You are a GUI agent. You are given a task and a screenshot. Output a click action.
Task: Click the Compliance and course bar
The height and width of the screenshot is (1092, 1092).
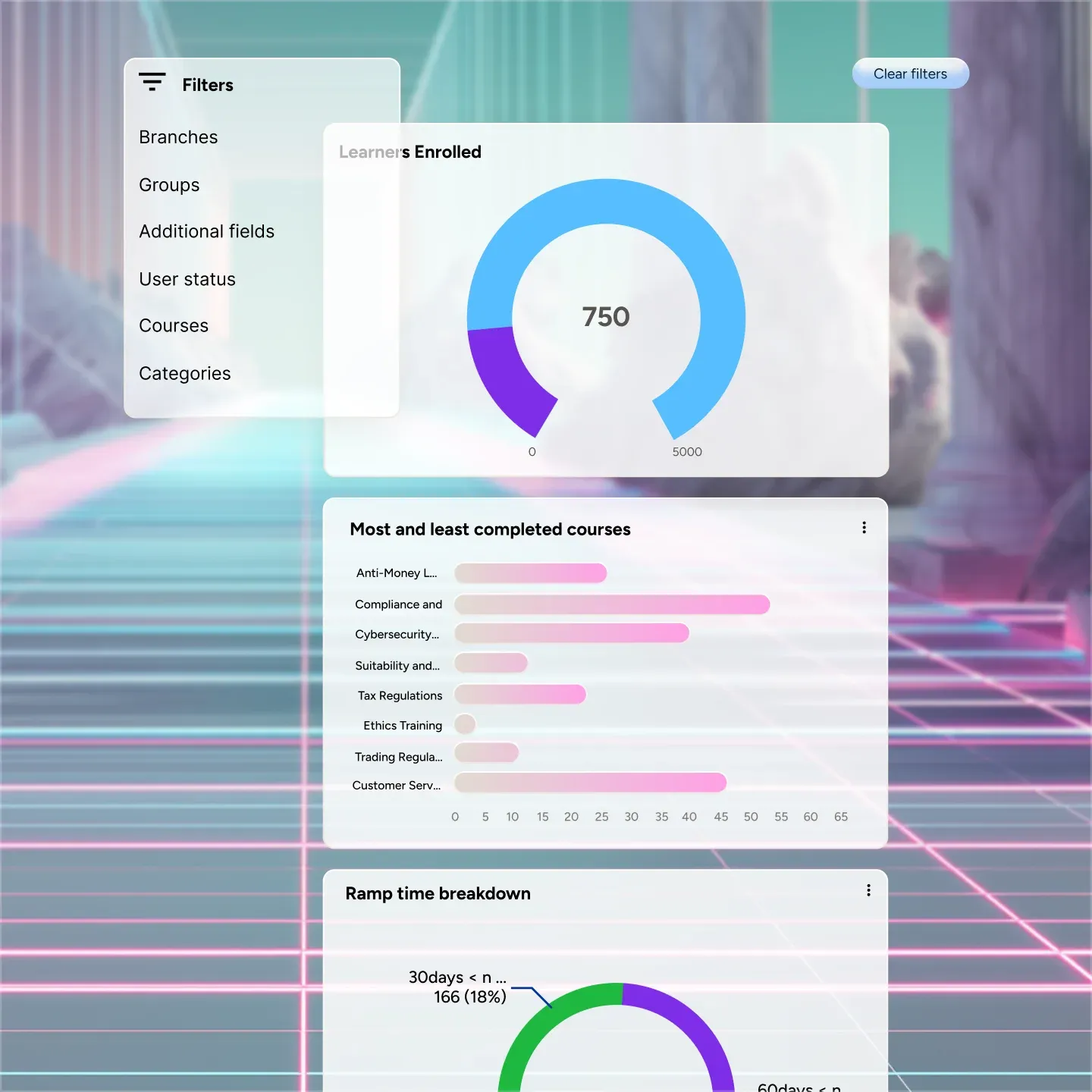click(611, 604)
